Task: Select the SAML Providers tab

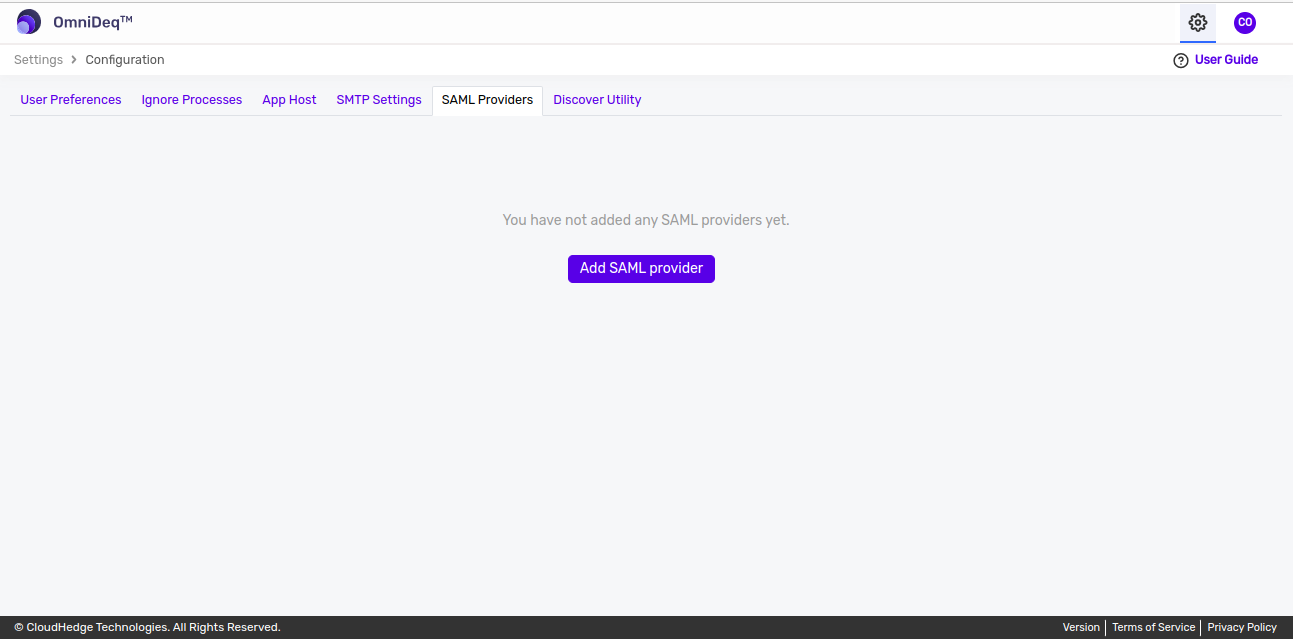Action: 487,100
